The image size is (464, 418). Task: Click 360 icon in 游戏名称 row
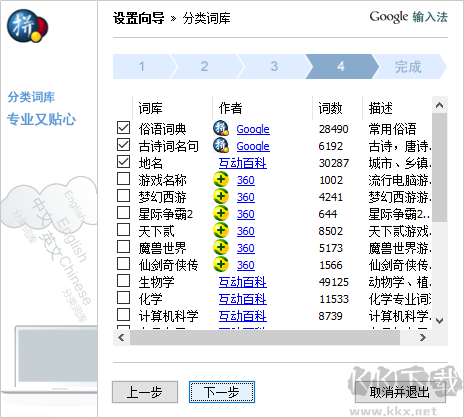(x=221, y=179)
